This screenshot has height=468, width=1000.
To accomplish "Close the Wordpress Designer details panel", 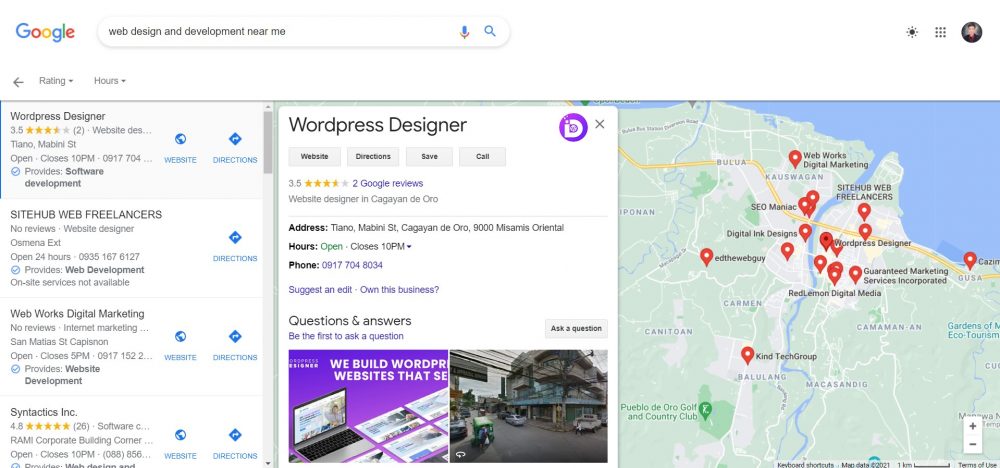I will (599, 124).
